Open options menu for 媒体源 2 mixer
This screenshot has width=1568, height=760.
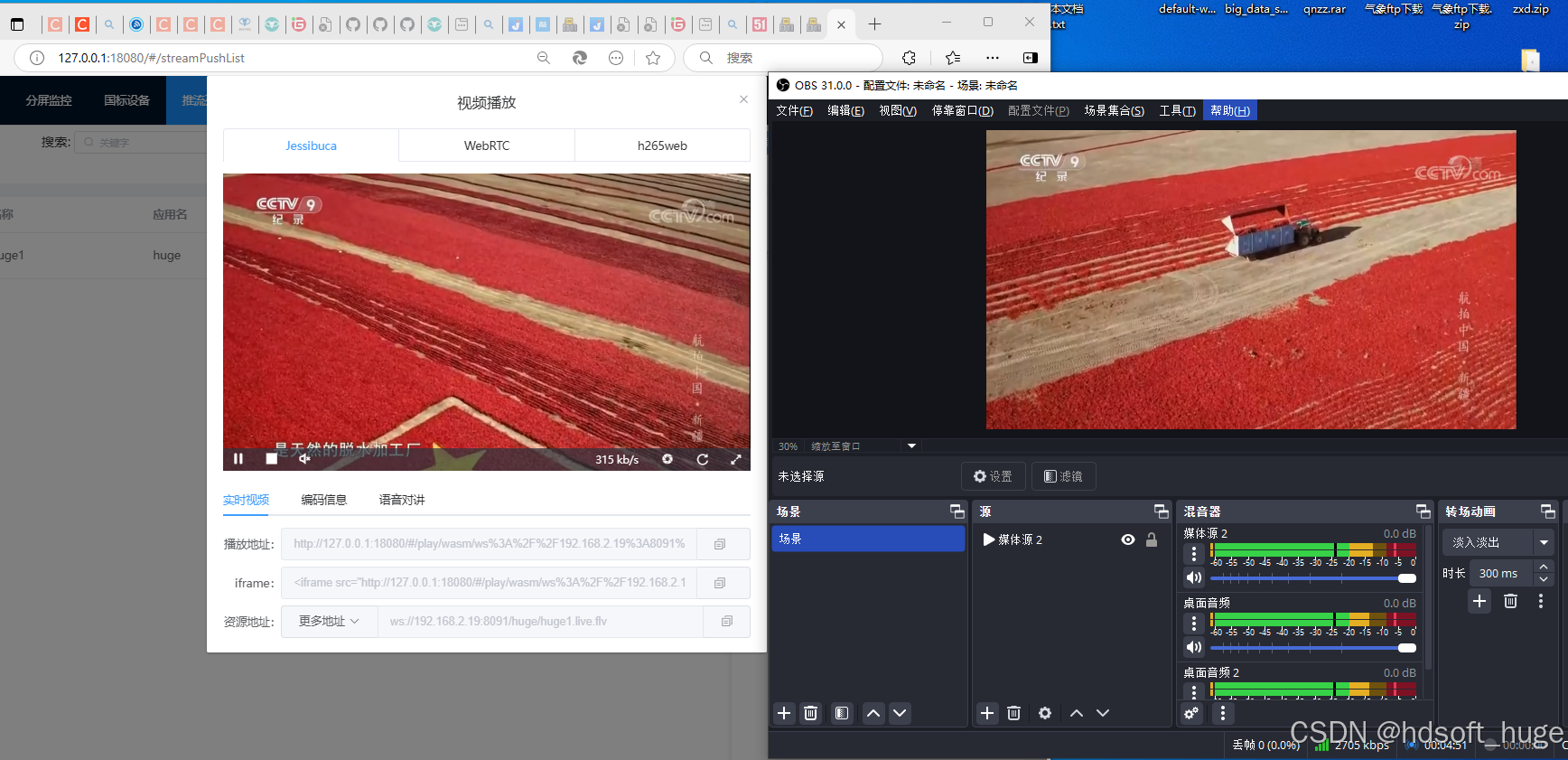point(1194,554)
